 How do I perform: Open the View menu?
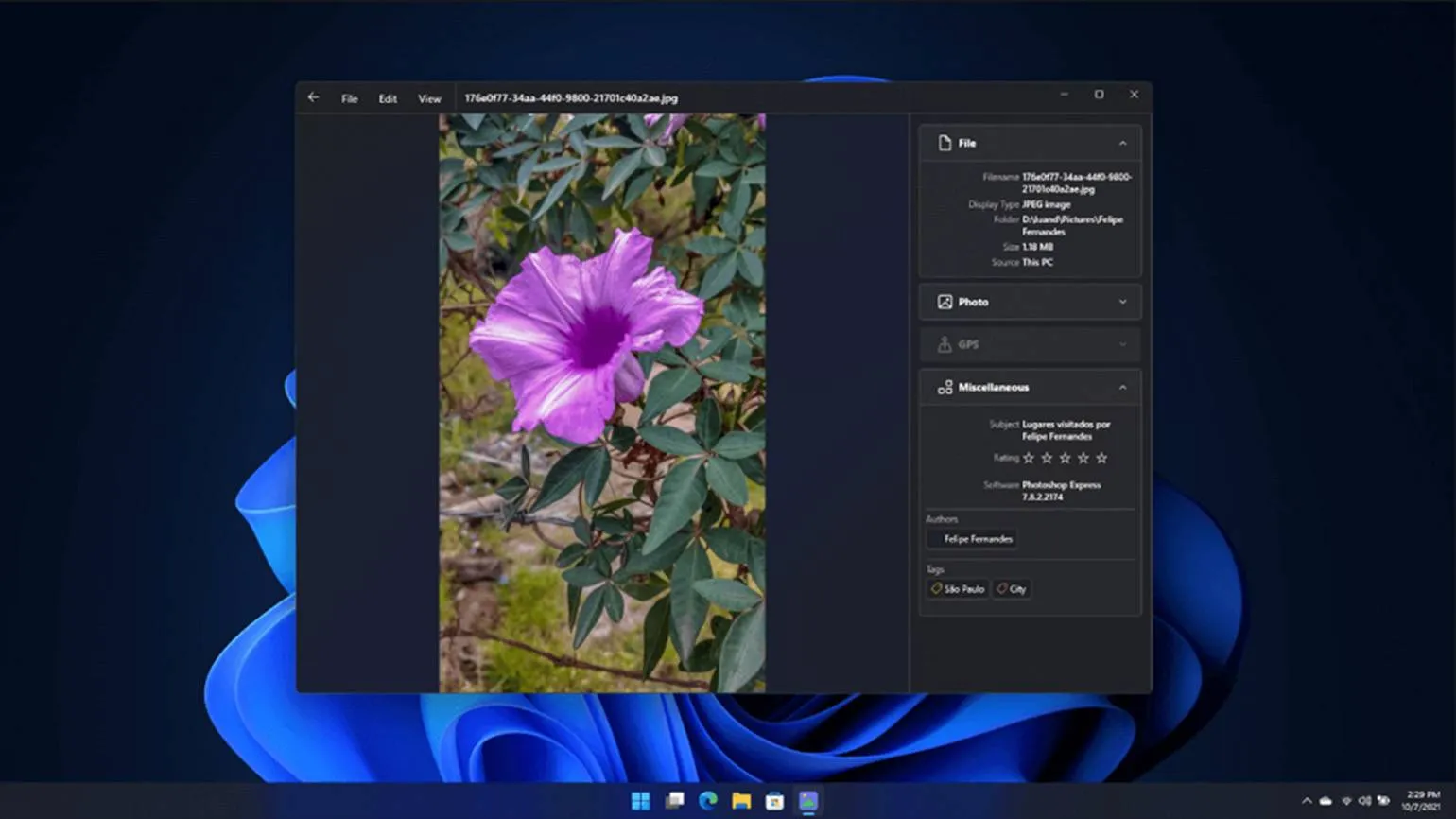(429, 98)
